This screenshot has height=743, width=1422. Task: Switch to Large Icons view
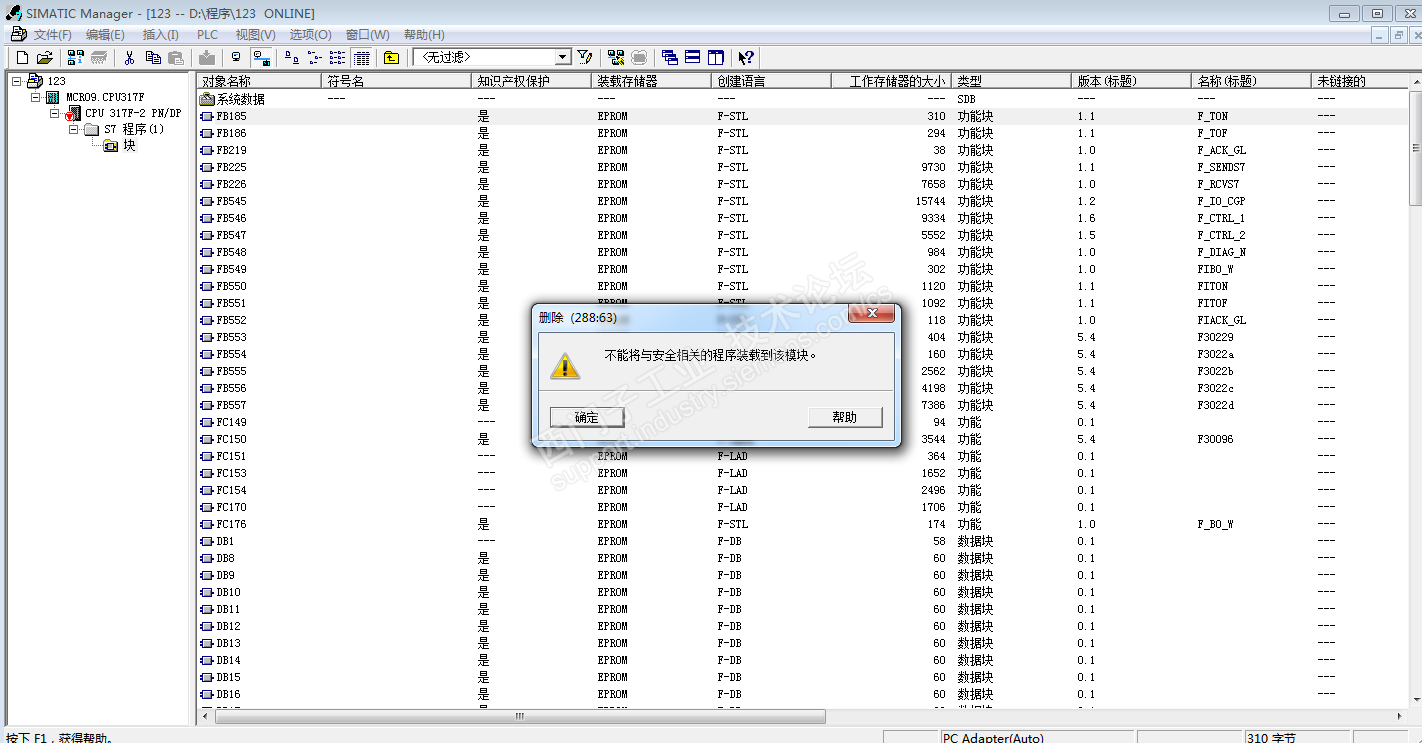point(291,58)
